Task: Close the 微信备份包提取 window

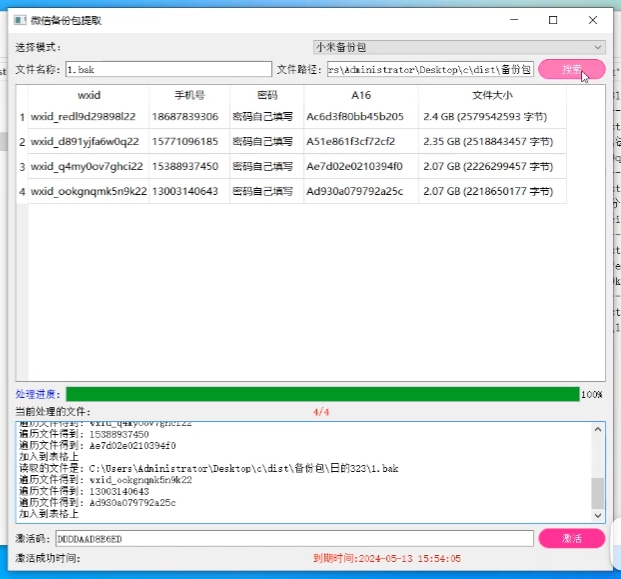Action: [592, 20]
